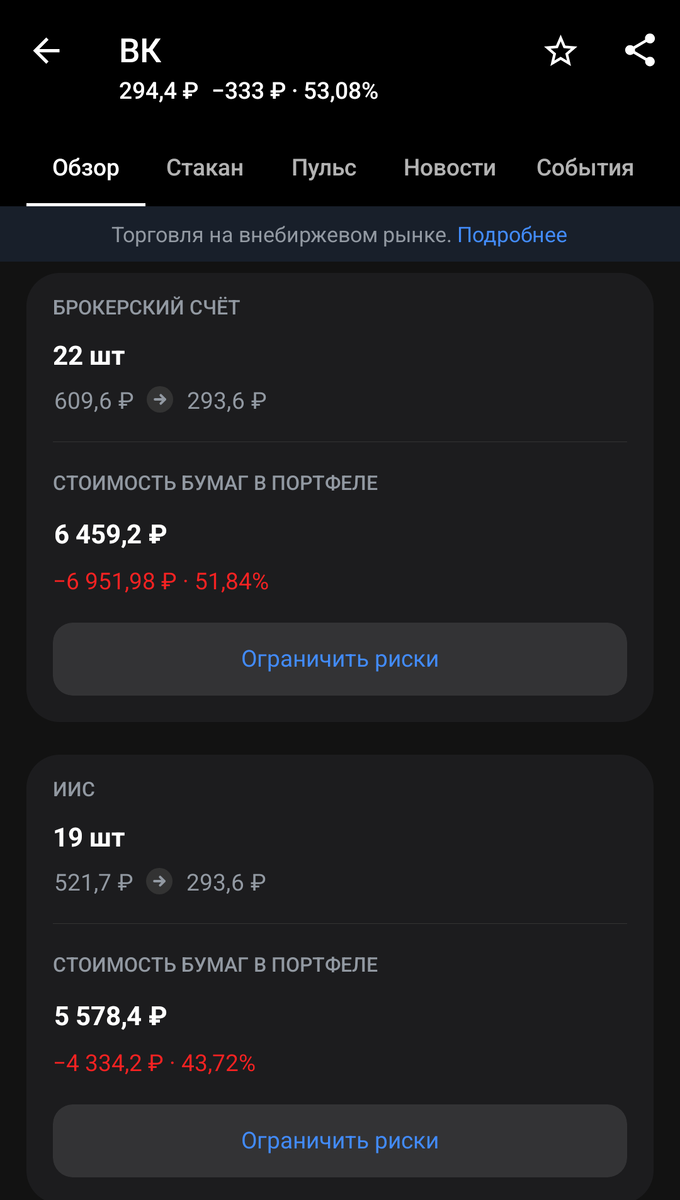The height and width of the screenshot is (1200, 680).
Task: Select the Новости tab
Action: (x=449, y=168)
